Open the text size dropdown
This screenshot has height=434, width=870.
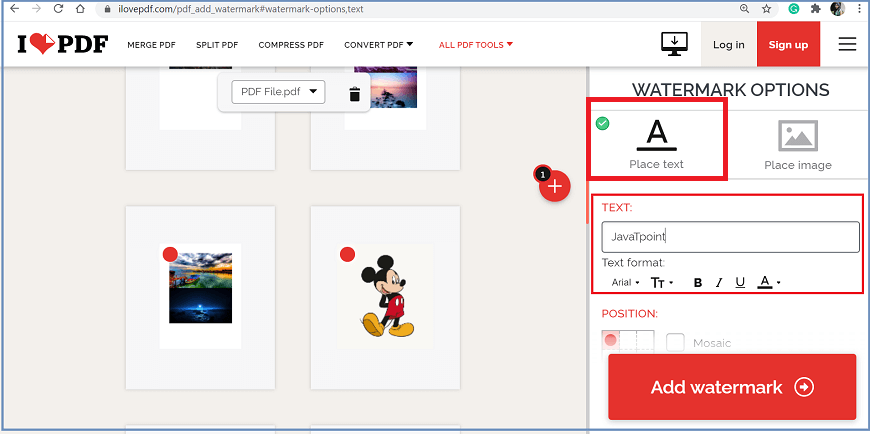click(662, 282)
